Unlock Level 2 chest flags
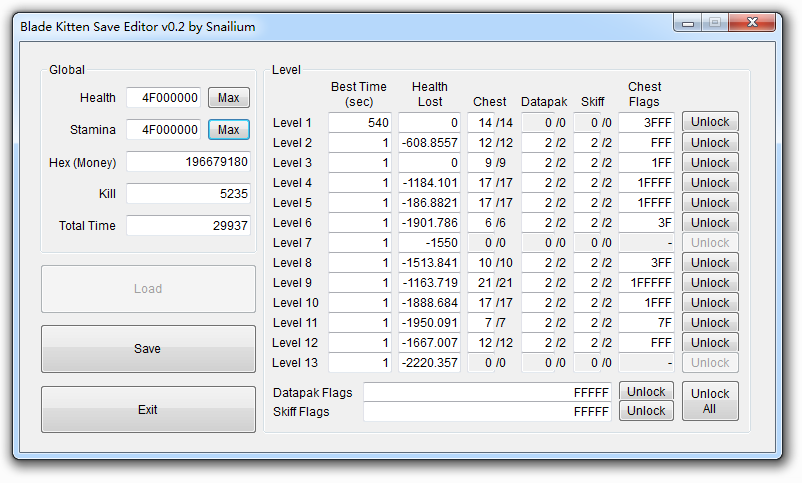 (x=710, y=143)
